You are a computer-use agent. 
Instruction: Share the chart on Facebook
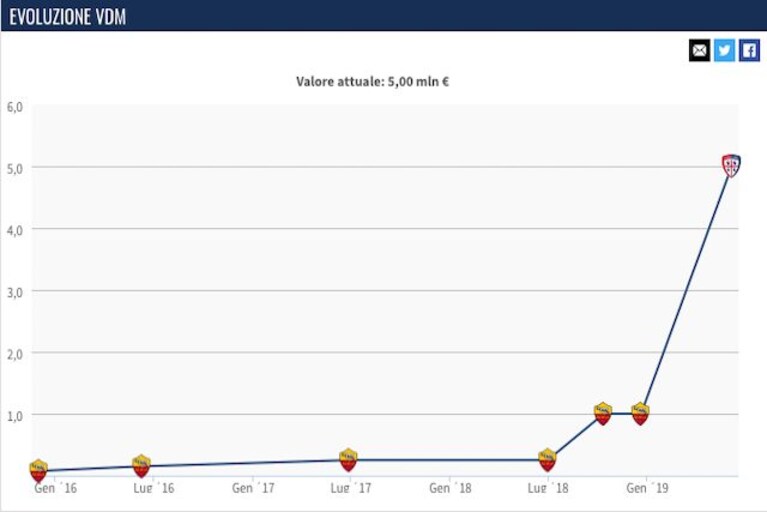point(749,50)
